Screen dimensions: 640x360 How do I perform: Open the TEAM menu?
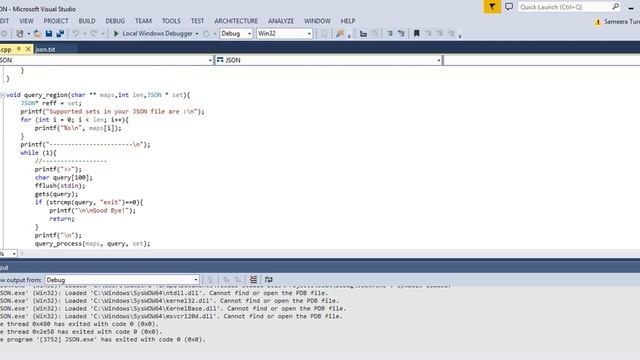coord(143,21)
